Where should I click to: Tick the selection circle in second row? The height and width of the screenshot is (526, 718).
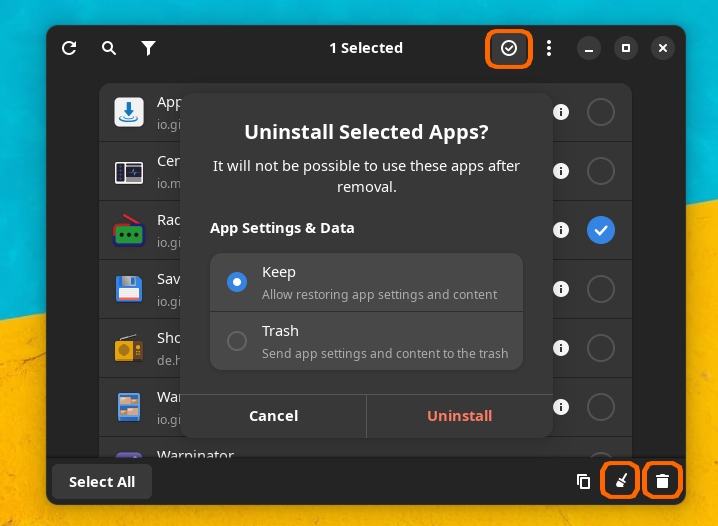601,171
